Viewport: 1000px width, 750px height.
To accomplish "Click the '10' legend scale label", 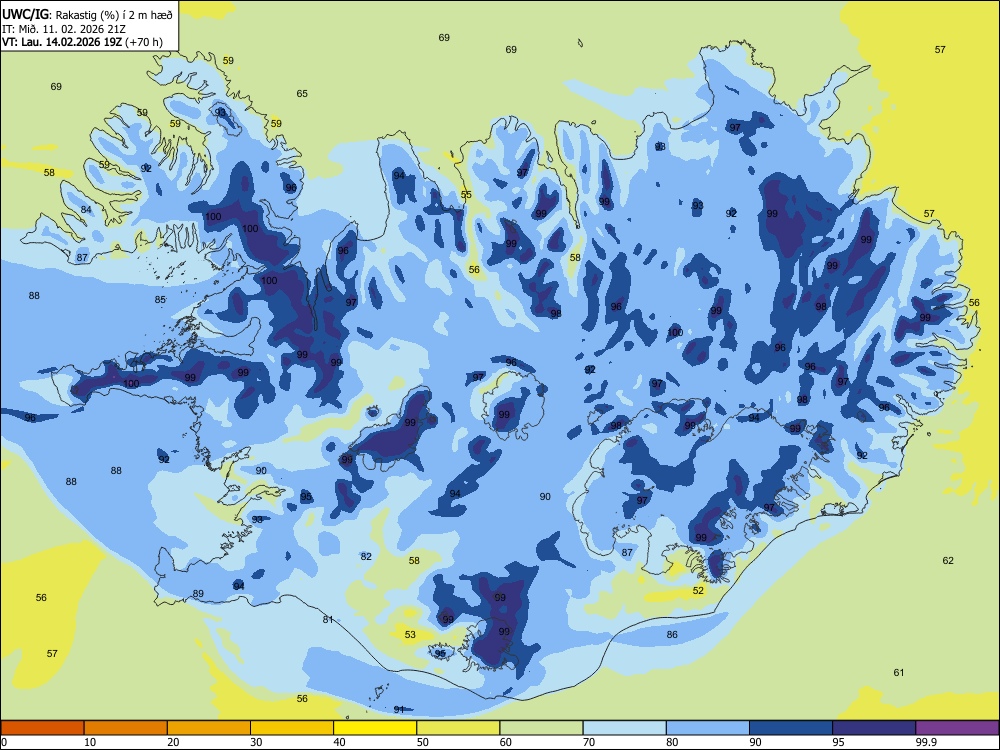I will (x=90, y=742).
